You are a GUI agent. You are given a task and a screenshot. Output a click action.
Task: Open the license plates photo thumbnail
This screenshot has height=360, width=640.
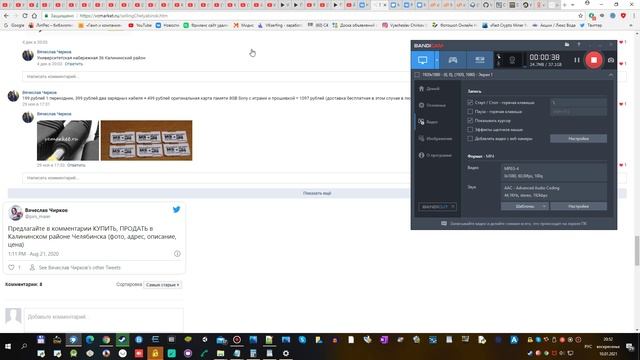coord(147,140)
